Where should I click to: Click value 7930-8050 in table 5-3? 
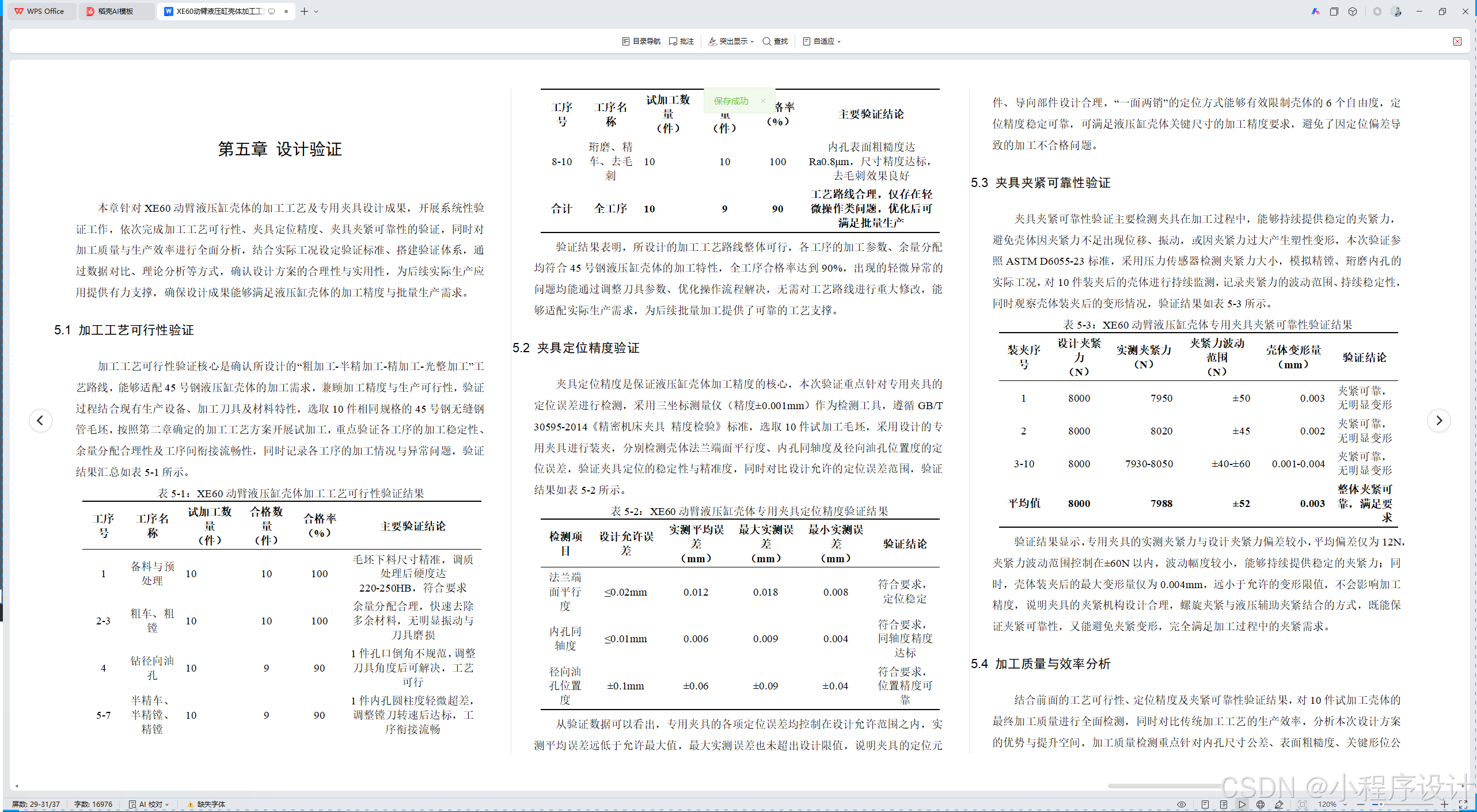pyautogui.click(x=1149, y=464)
